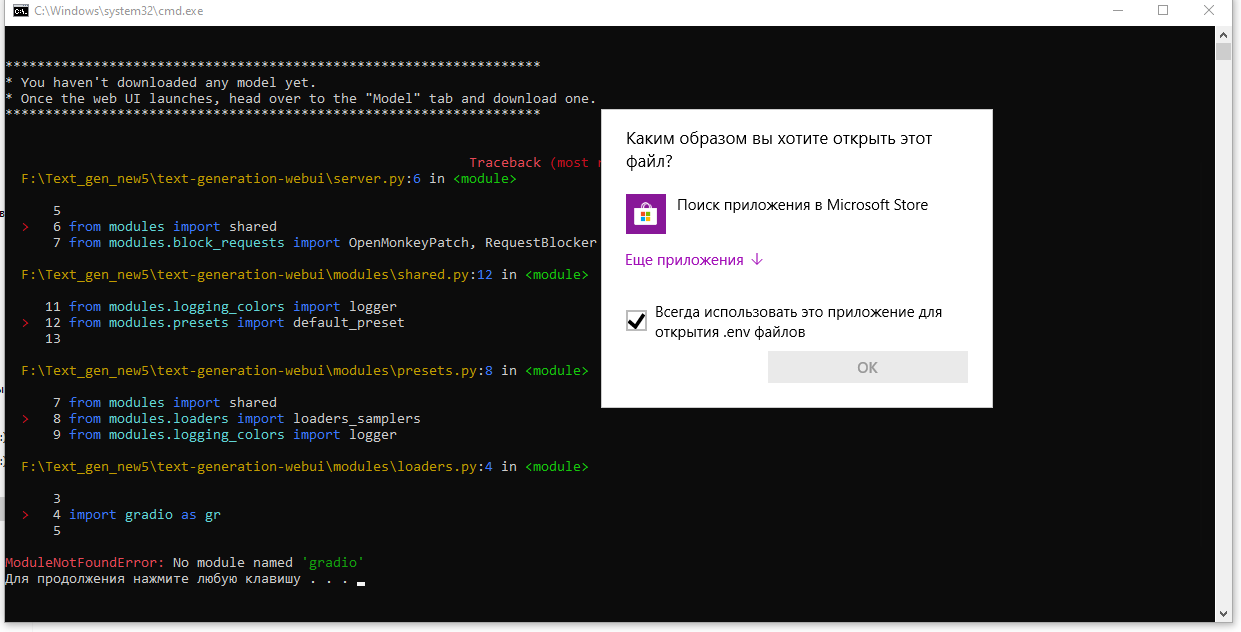The width and height of the screenshot is (1241, 632).
Task: Click scrollbar up arrow in cmd window
Action: tap(1224, 34)
